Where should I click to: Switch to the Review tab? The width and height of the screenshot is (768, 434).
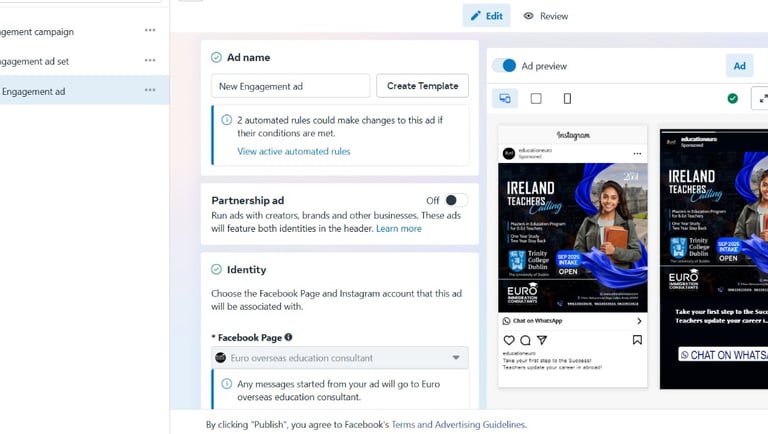546,16
